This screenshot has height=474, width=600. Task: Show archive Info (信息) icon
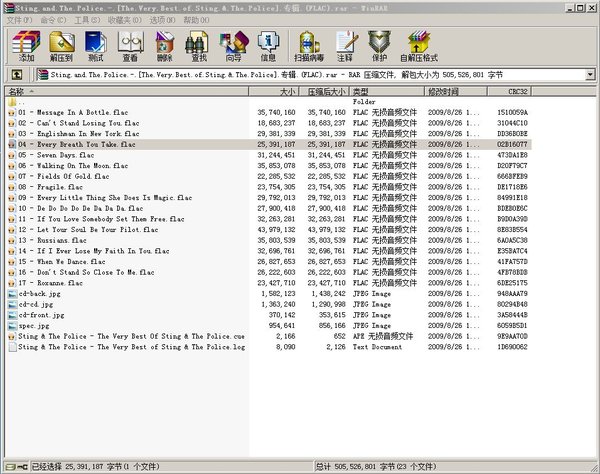point(268,46)
